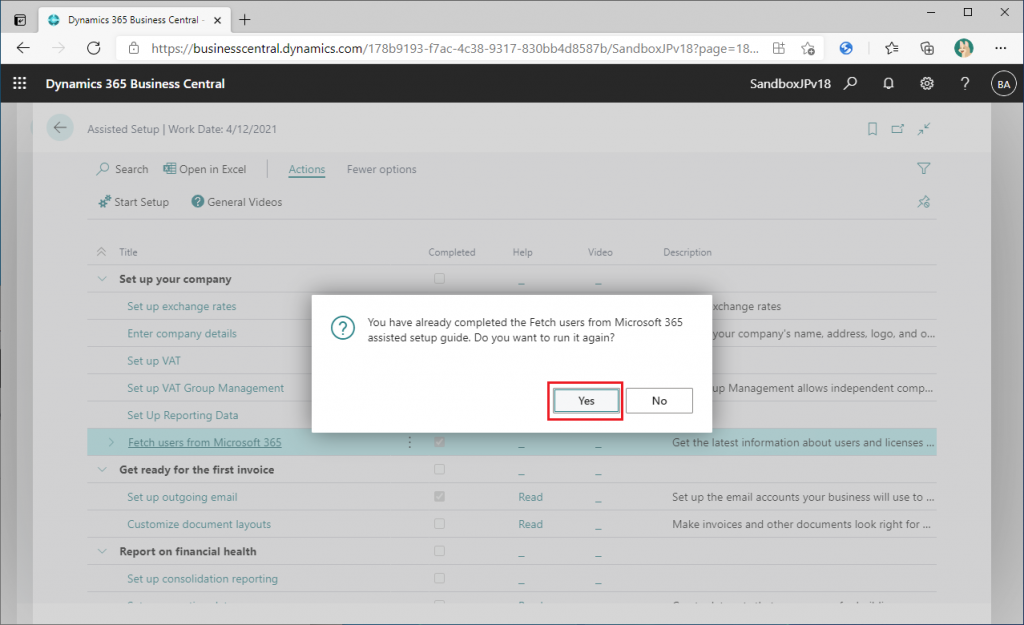The height and width of the screenshot is (625, 1024).
Task: Open the browser Settings and more menu
Action: [1000, 48]
